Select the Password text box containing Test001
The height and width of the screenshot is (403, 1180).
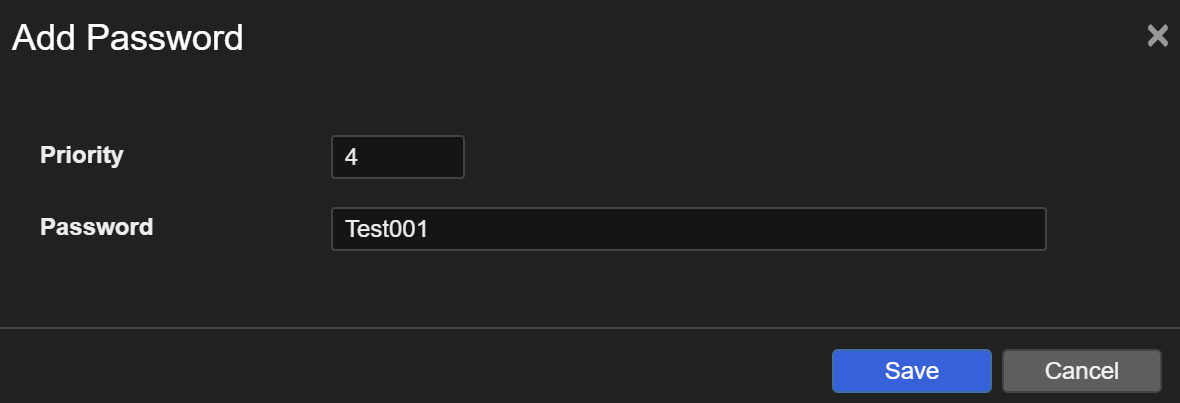pyautogui.click(x=688, y=229)
